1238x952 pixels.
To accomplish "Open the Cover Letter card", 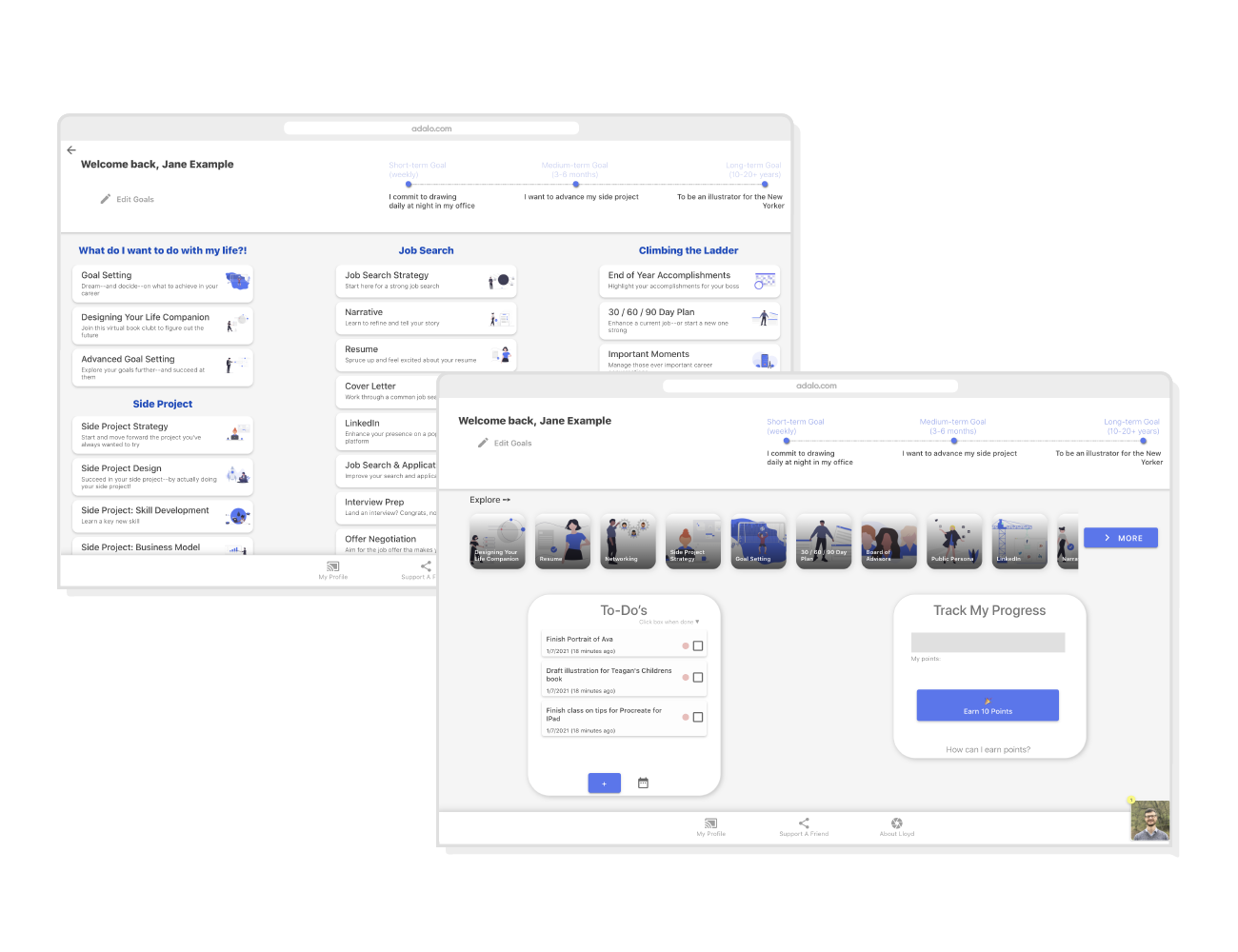I will tap(387, 391).
